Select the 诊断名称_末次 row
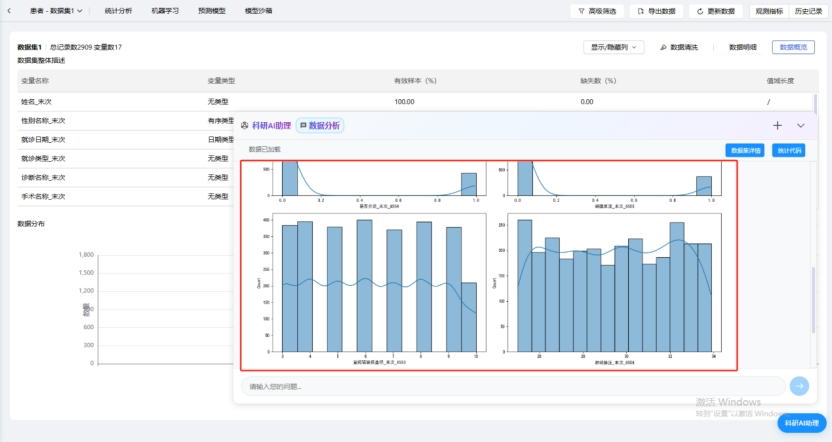Screen dimensions: 832x442 click(125, 177)
